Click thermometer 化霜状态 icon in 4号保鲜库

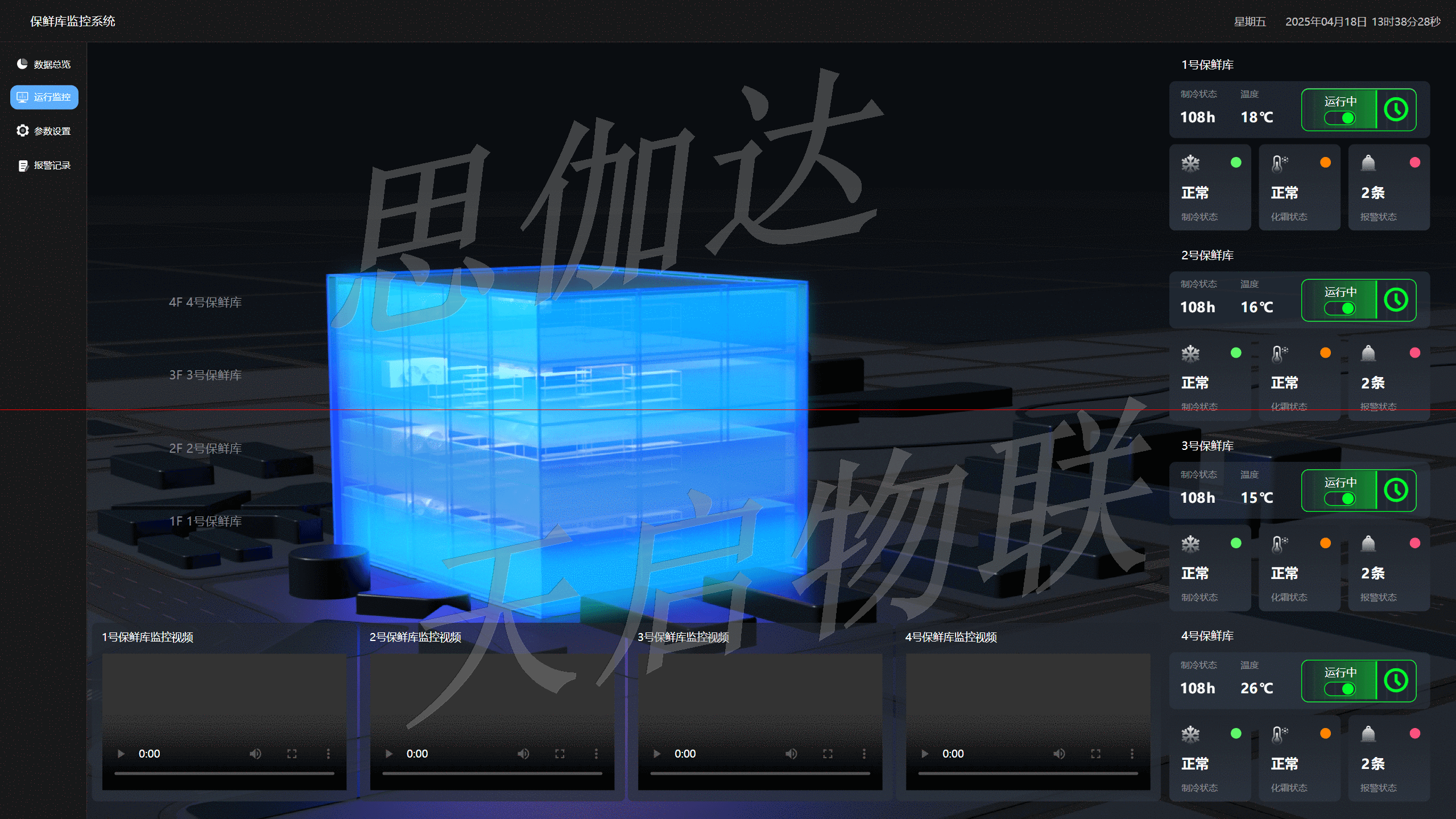pyautogui.click(x=1280, y=734)
